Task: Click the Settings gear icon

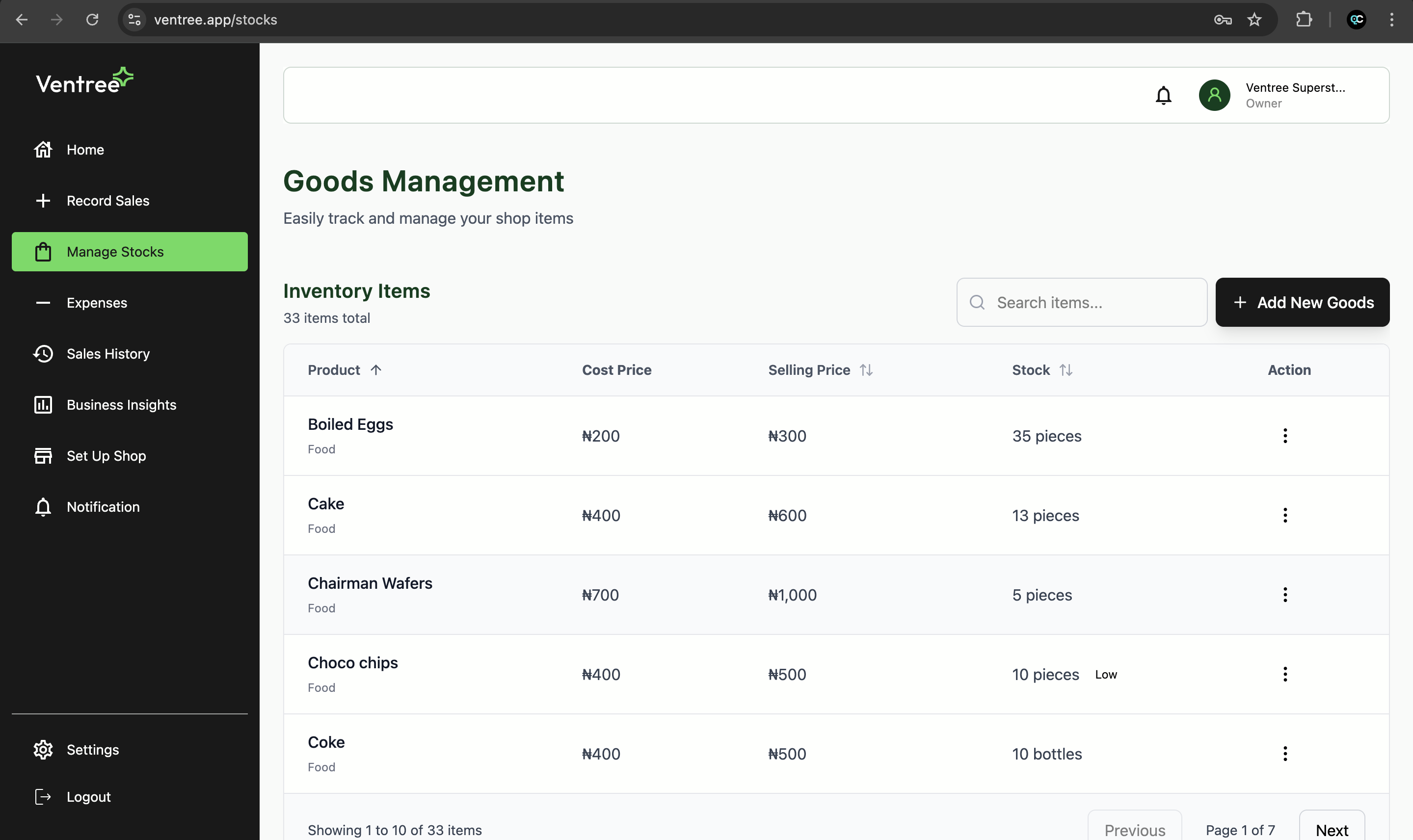Action: tap(44, 749)
